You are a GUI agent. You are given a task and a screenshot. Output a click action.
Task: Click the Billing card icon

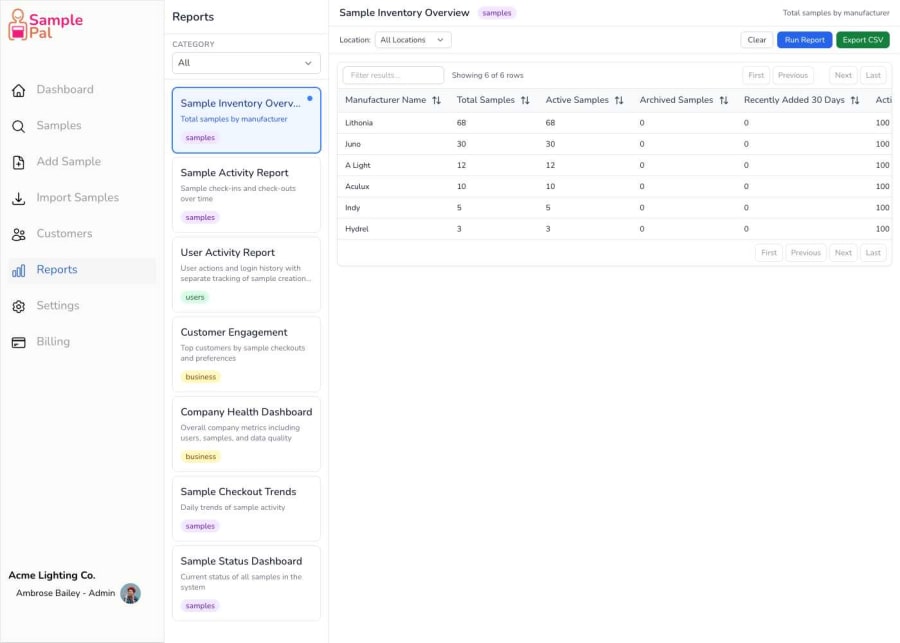pos(17,341)
